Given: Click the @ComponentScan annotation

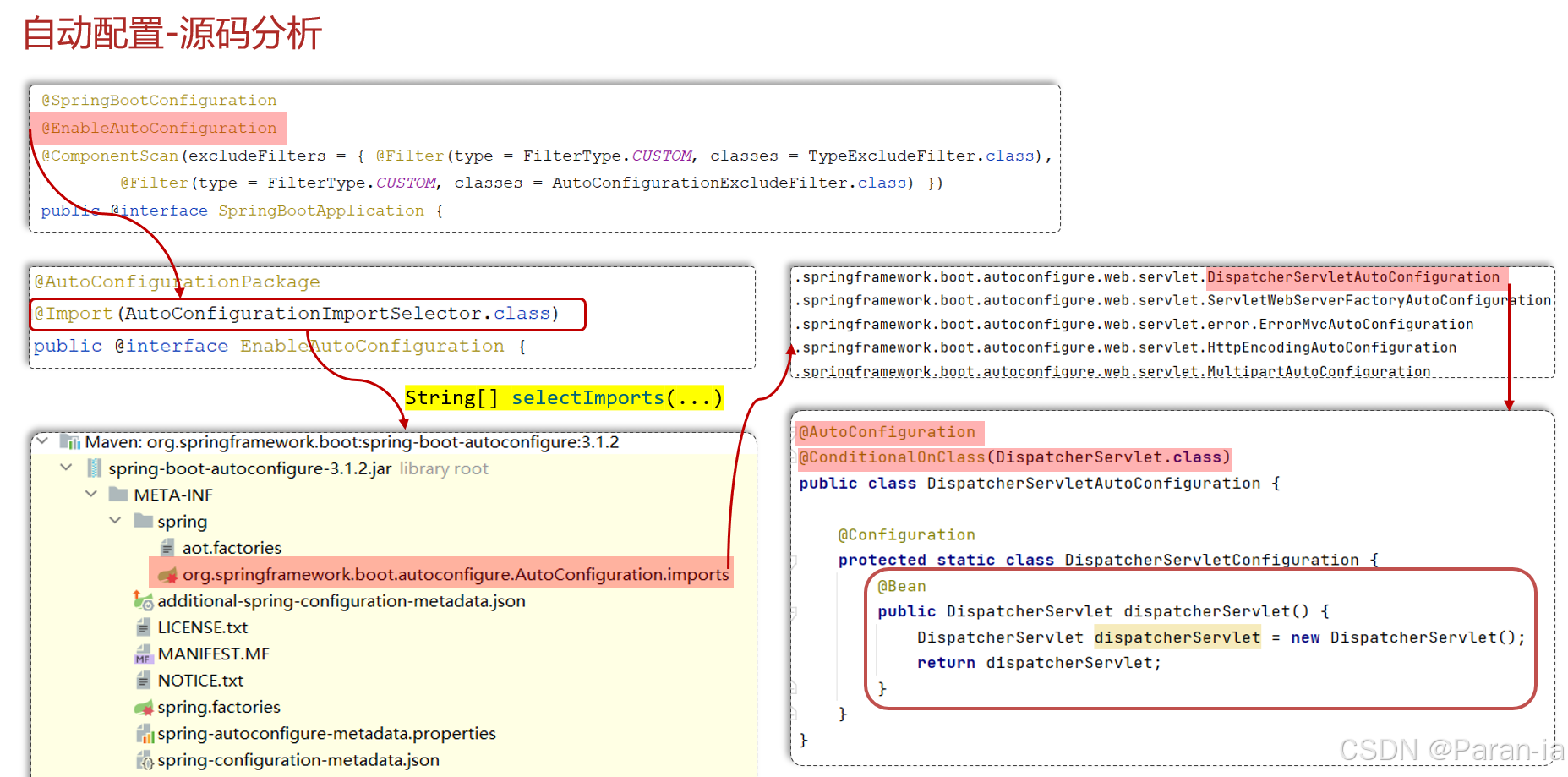Looking at the screenshot, I should pos(110,156).
